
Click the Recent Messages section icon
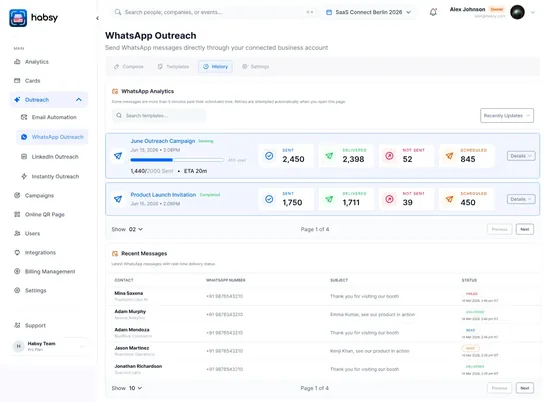(x=115, y=253)
